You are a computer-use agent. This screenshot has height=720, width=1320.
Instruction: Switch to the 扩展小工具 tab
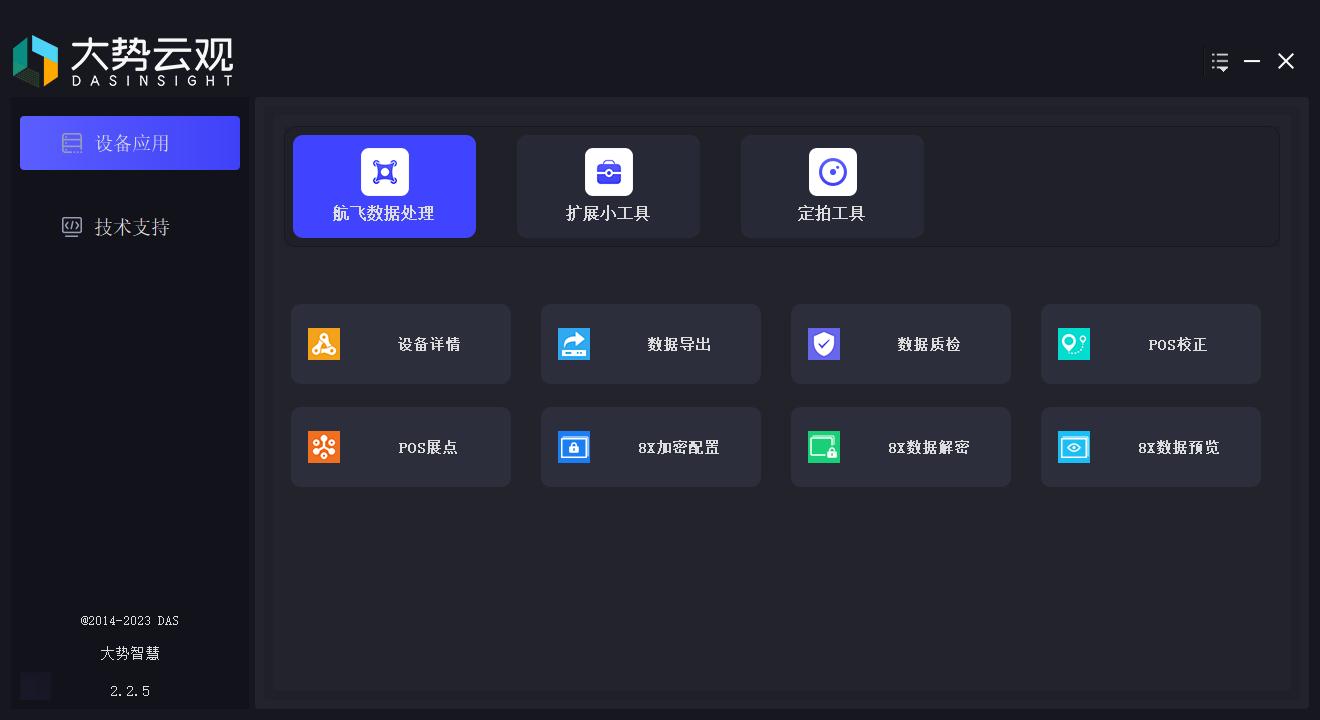pyautogui.click(x=608, y=186)
